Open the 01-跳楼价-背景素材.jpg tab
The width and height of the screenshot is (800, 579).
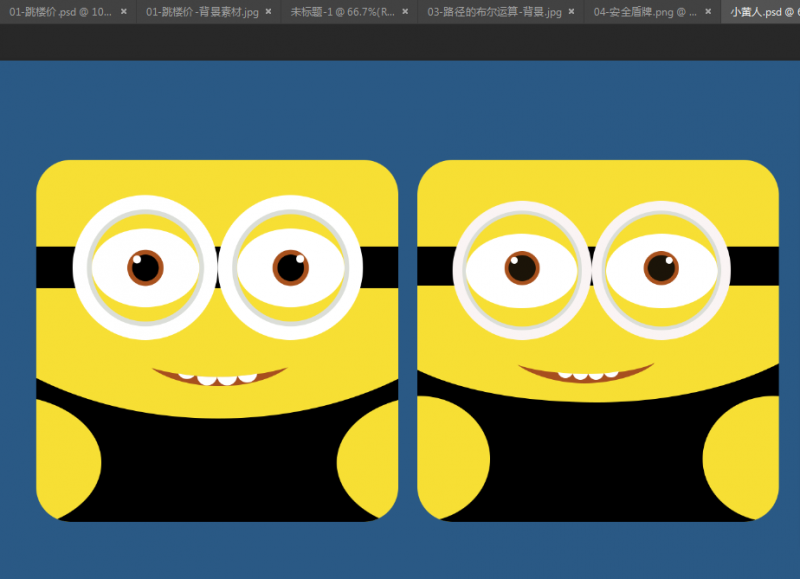point(200,12)
